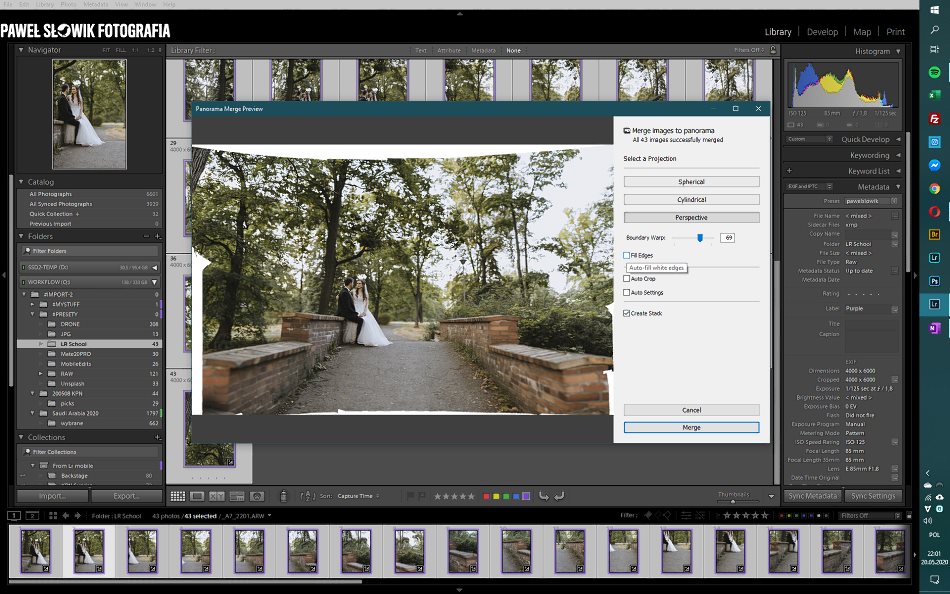950x594 pixels.
Task: Collapse the Folders panel
Action: click(21, 236)
